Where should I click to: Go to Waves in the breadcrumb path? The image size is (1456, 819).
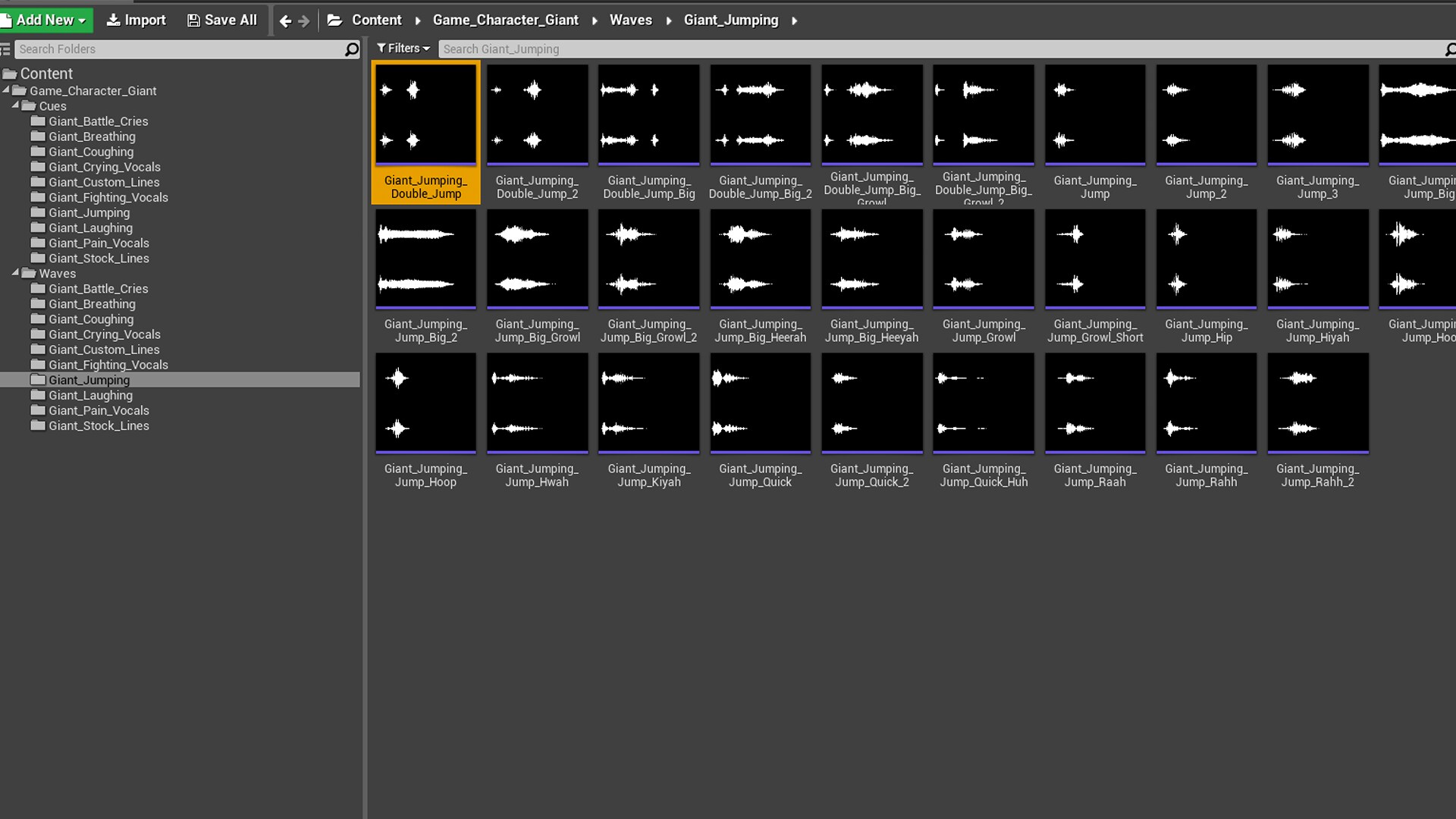pyautogui.click(x=630, y=20)
